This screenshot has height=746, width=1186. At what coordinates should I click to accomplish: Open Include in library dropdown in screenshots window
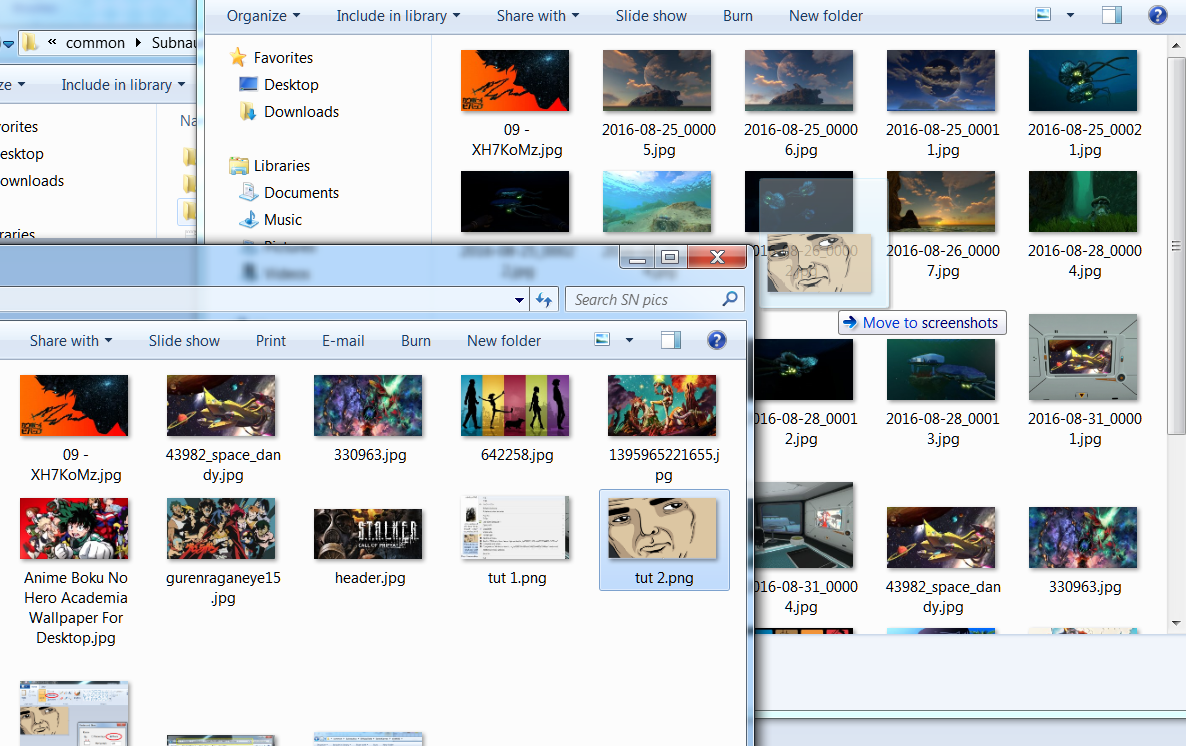point(398,16)
